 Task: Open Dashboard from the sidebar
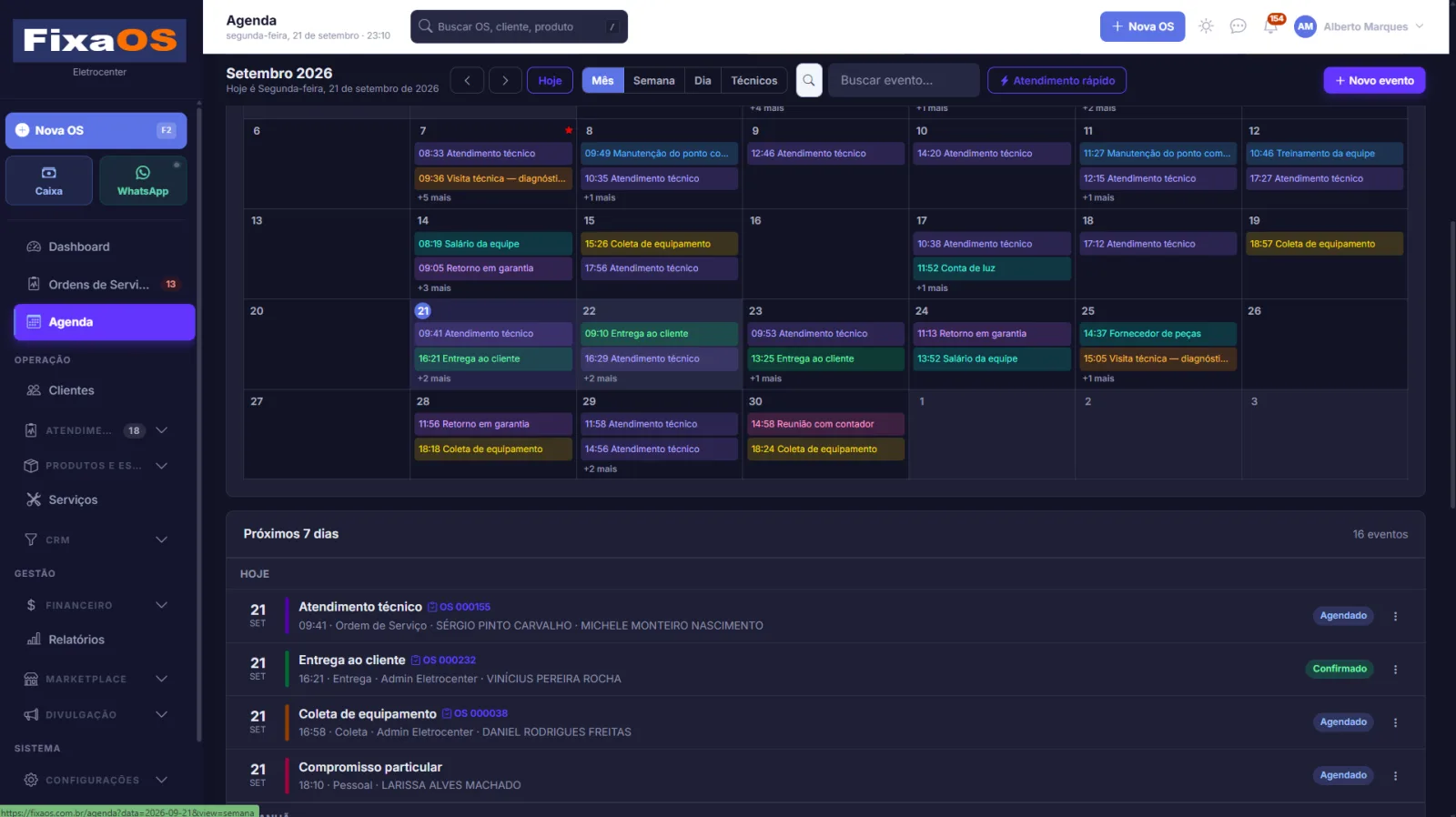coord(104,247)
